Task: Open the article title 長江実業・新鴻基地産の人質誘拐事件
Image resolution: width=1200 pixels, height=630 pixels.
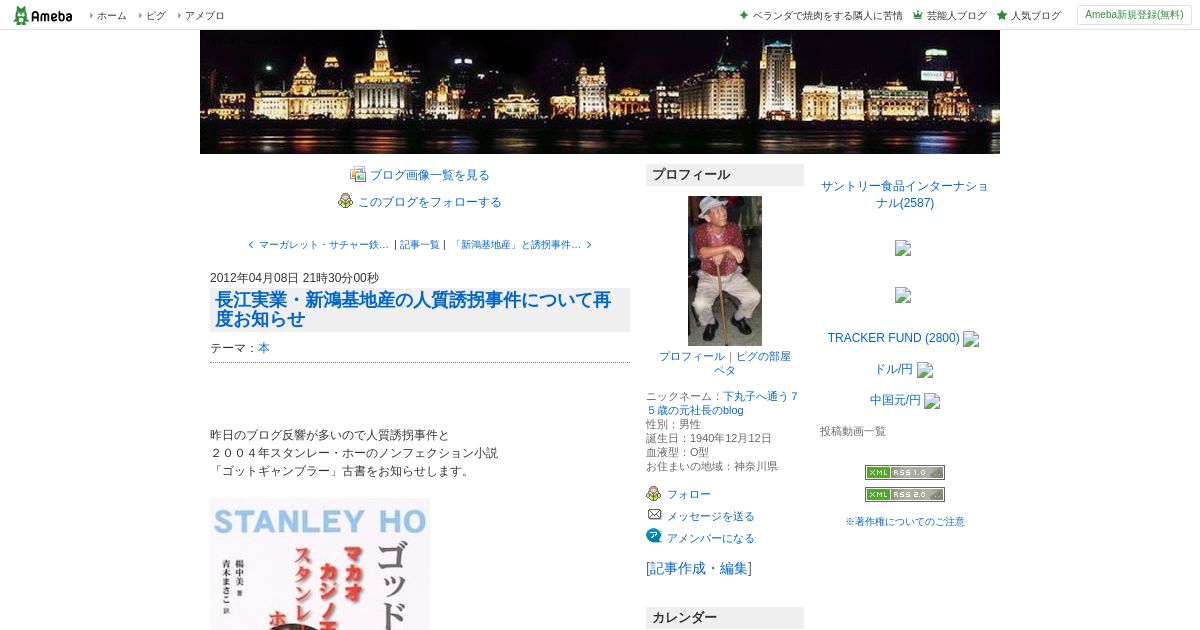Action: (413, 310)
